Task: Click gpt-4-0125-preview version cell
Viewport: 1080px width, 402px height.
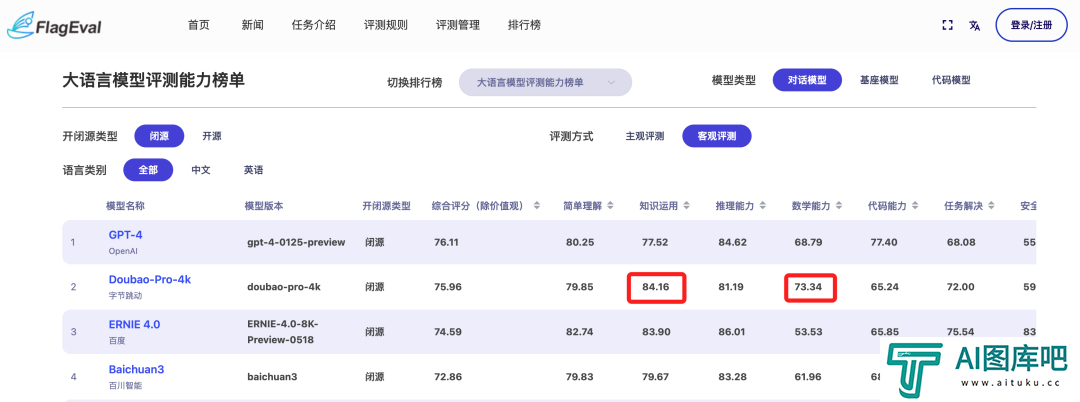Action: pyautogui.click(x=296, y=242)
